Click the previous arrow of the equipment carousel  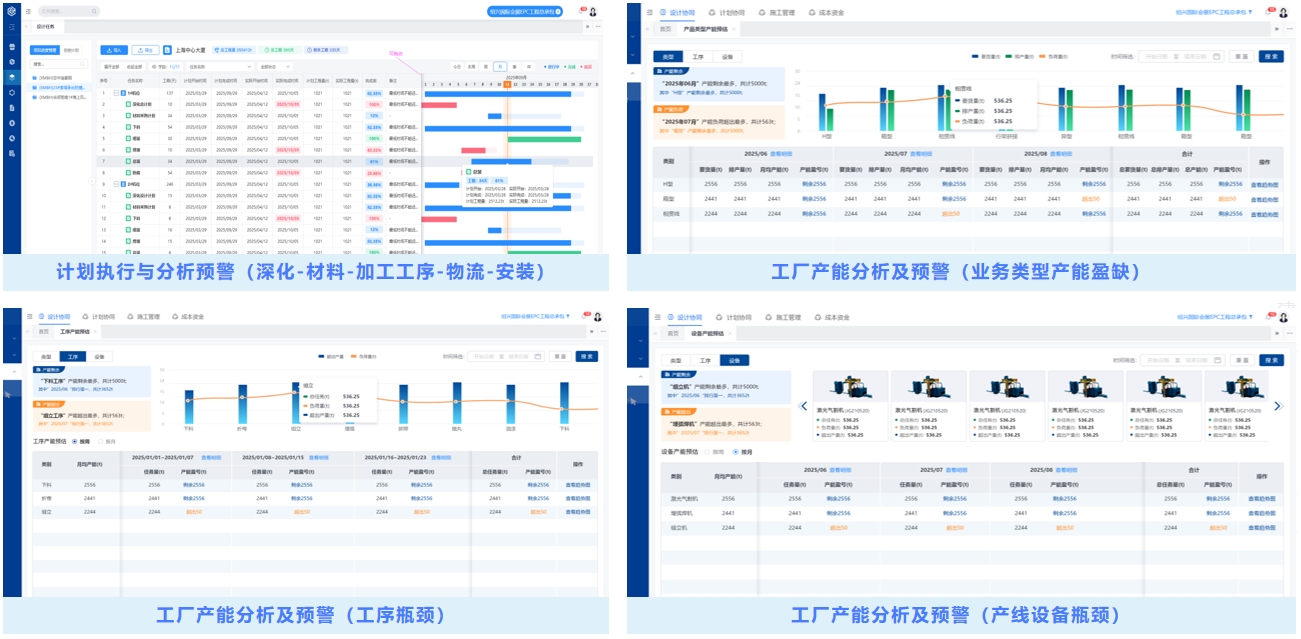pos(802,406)
